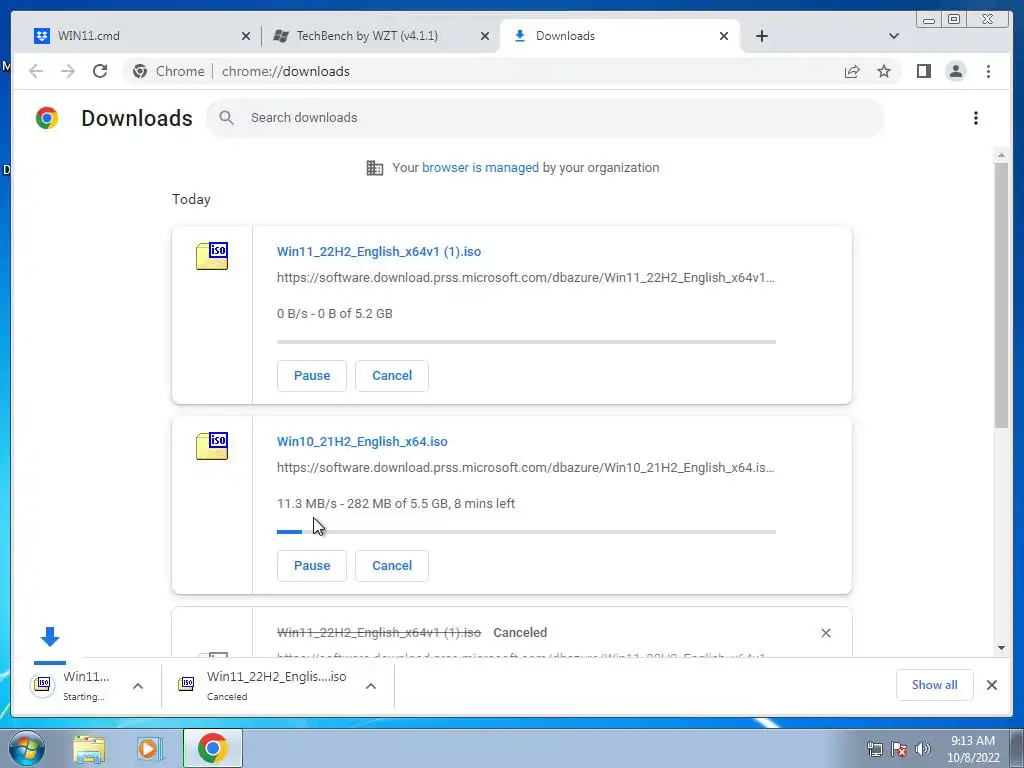Pause the Win10_21H2 download
Viewport: 1024px width, 768px height.
tap(312, 566)
